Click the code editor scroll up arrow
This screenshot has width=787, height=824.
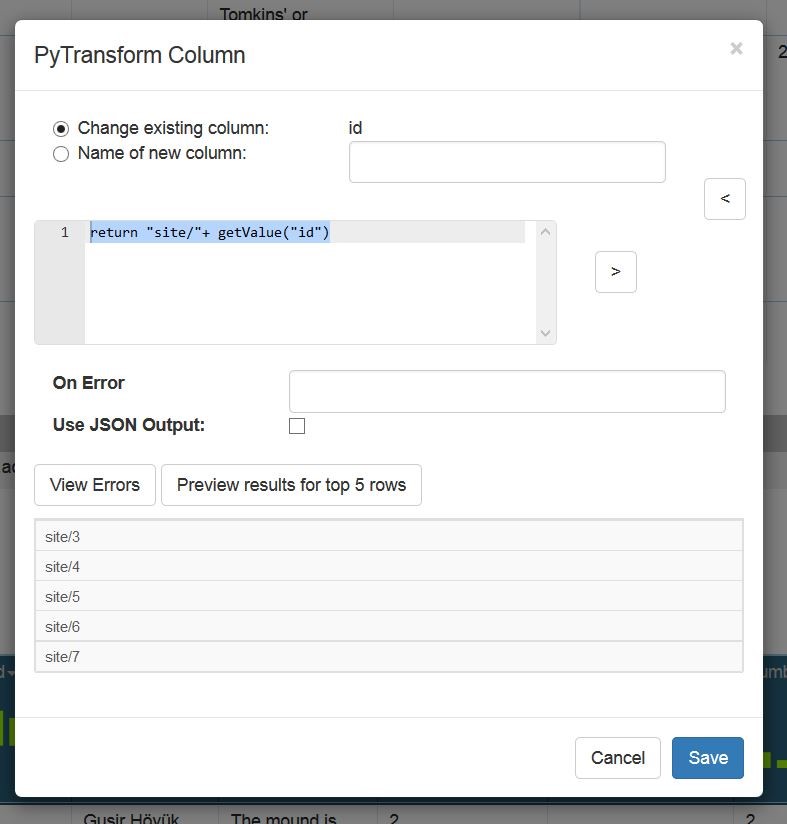click(545, 232)
